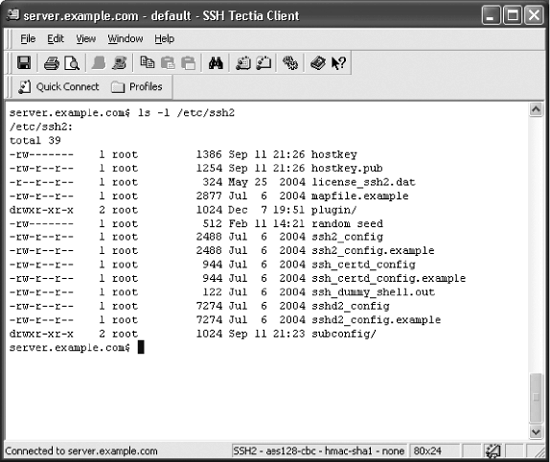Click the Disconnect toolbar icon
This screenshot has height=462, width=550.
pos(119,63)
